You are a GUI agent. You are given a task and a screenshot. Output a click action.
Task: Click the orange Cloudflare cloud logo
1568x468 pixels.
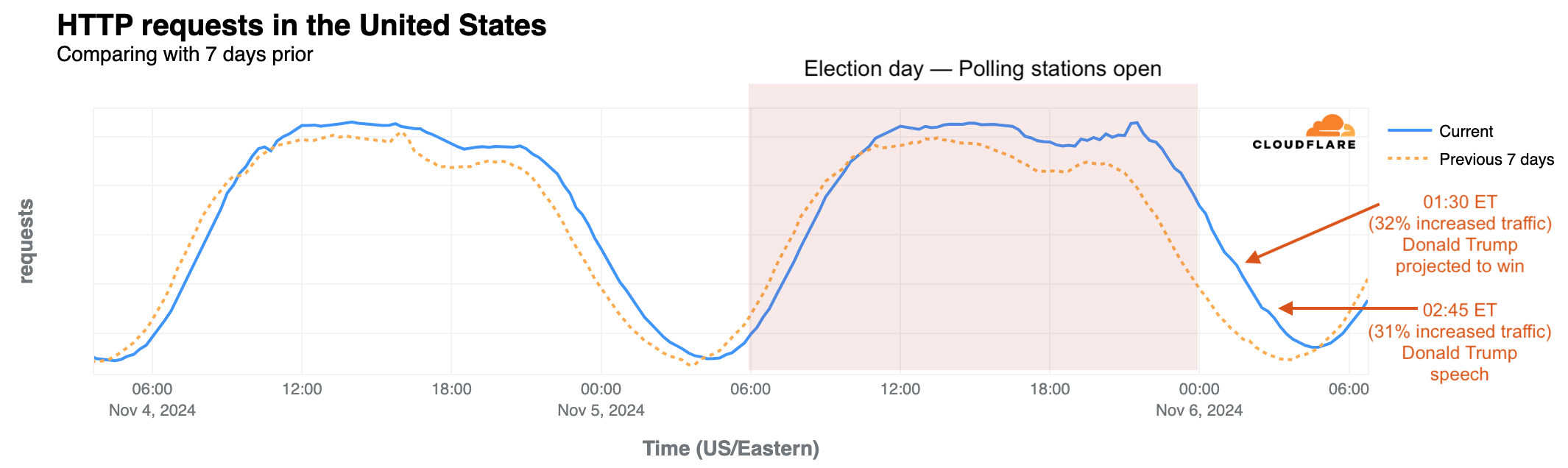tap(1331, 125)
